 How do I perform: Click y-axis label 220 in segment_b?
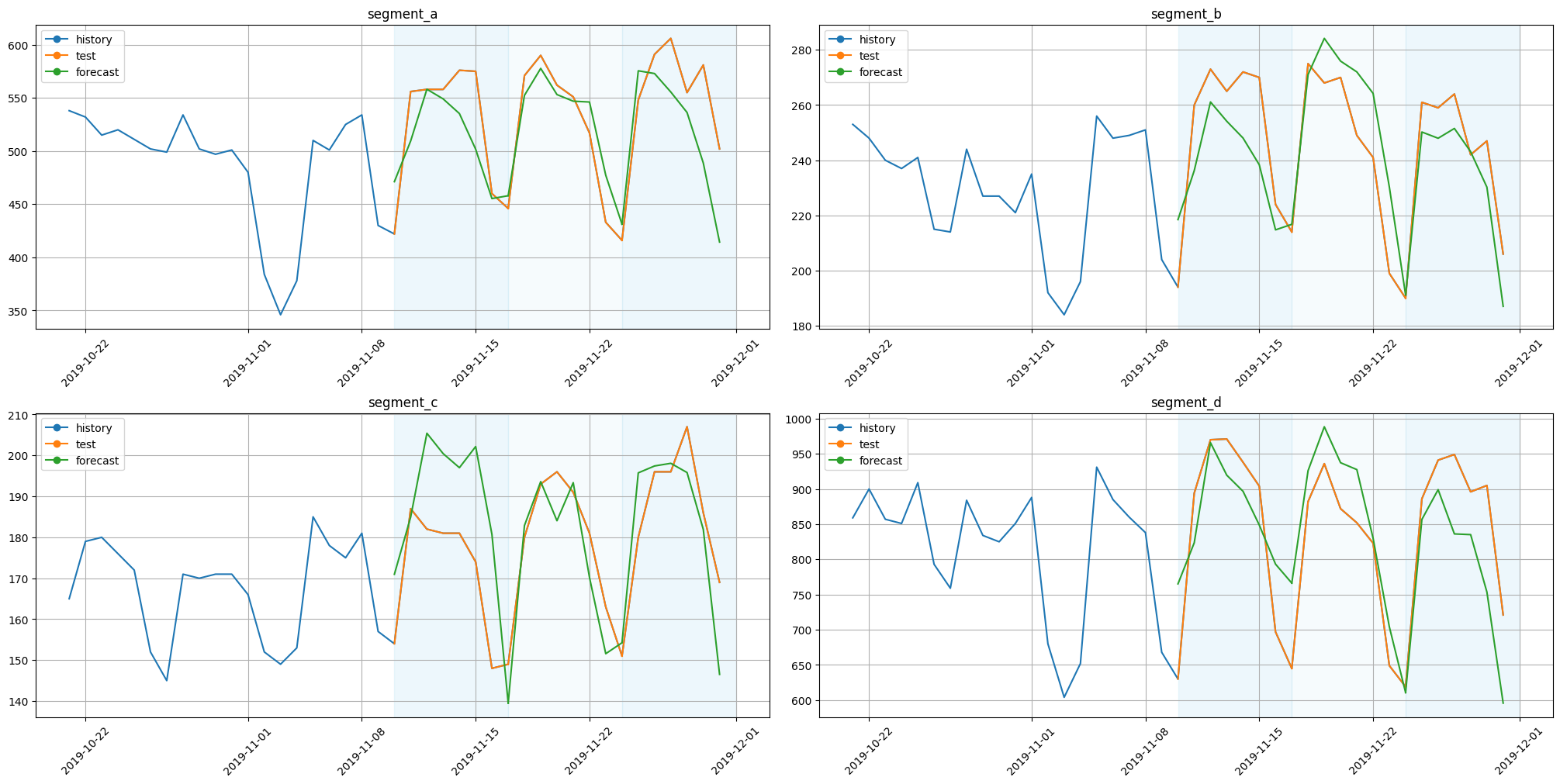tap(804, 216)
